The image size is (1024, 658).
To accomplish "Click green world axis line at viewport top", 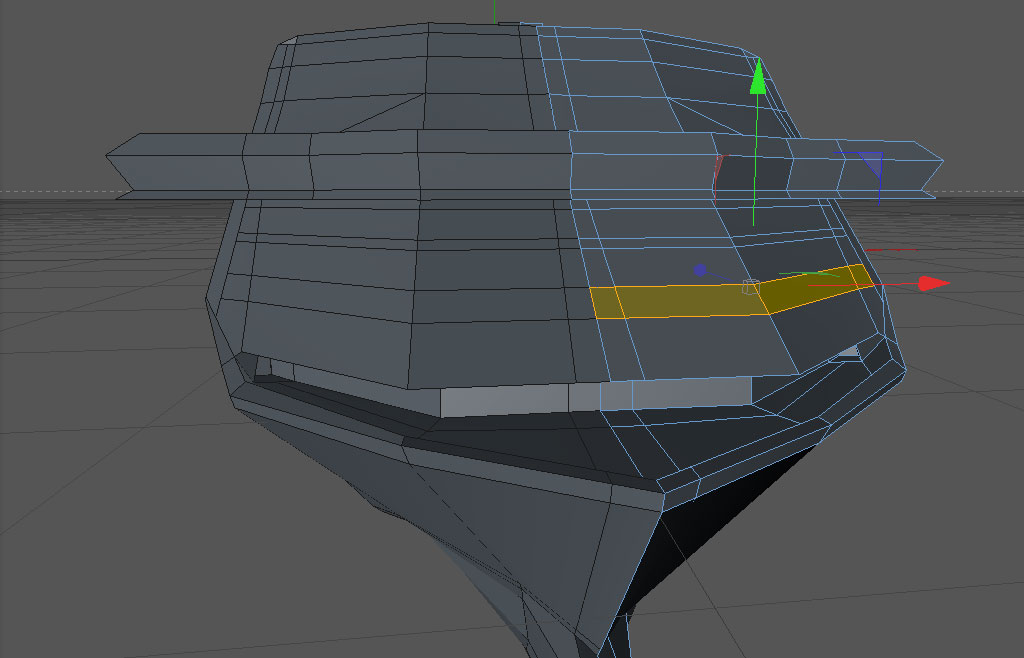I will tap(494, 11).
